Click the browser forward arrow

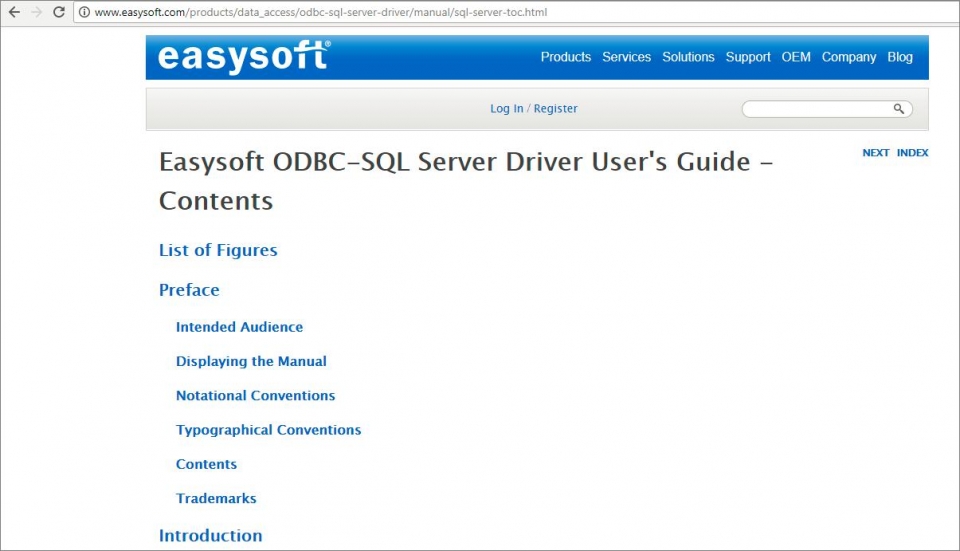click(37, 12)
